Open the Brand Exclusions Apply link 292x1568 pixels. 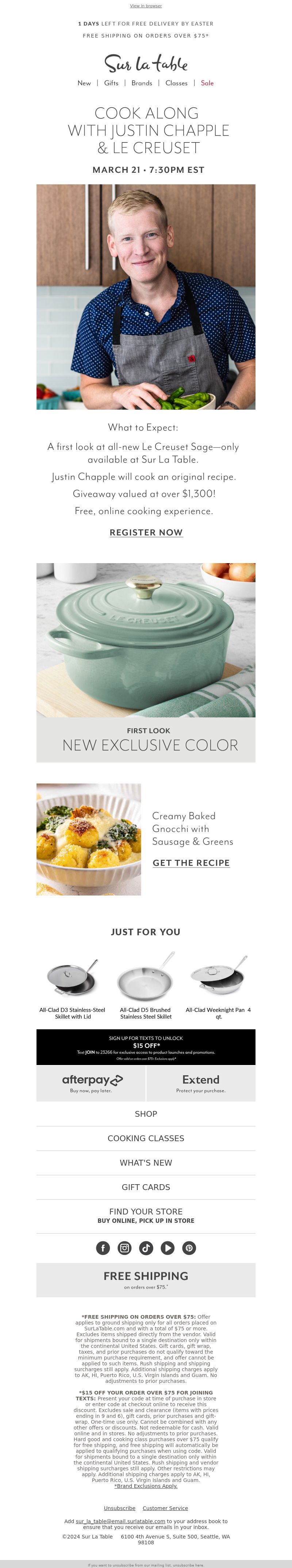click(x=146, y=1486)
